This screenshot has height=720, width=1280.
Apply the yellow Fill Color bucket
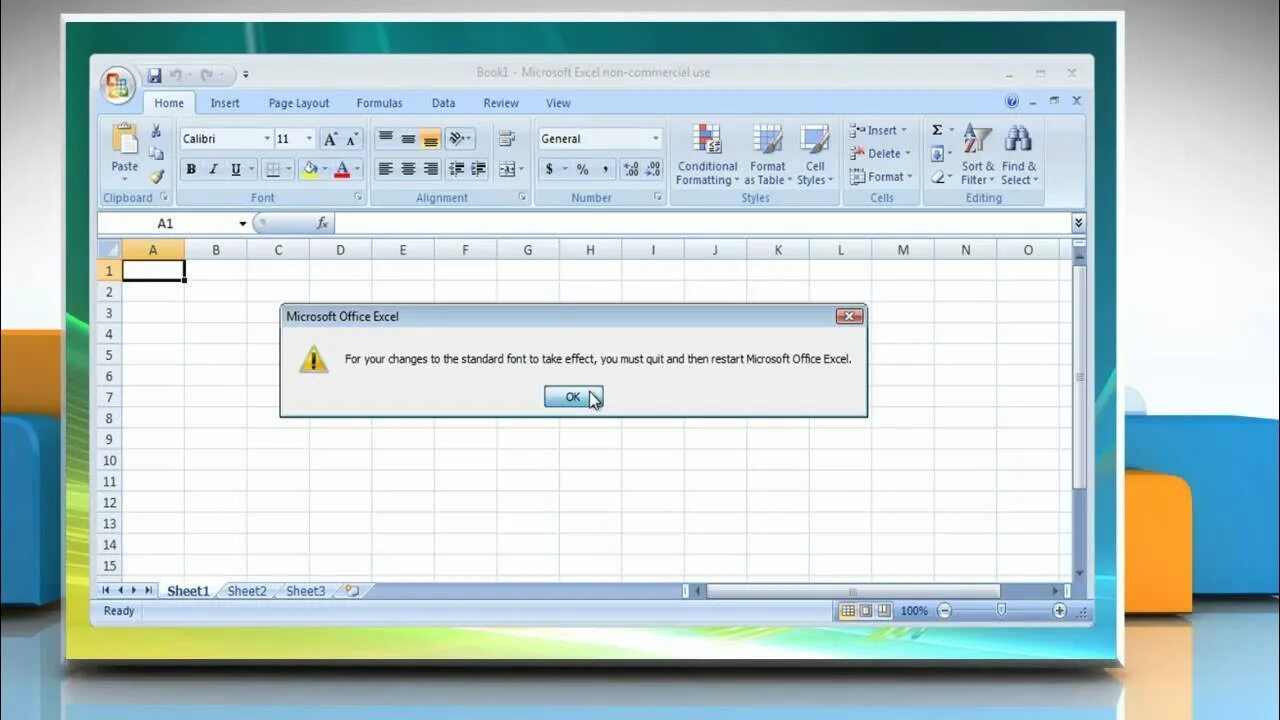309,169
